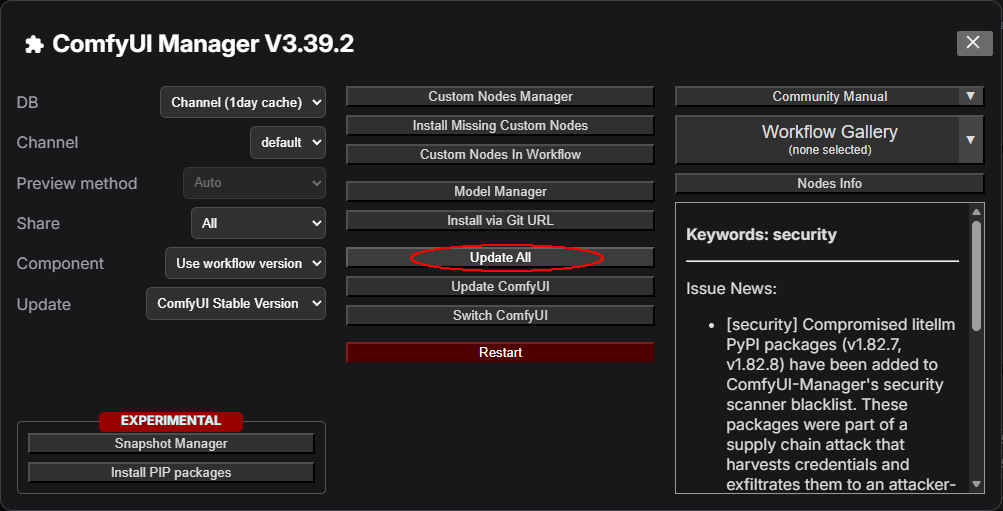Image resolution: width=1003 pixels, height=511 pixels.
Task: Open the Component Use workflow version dropdown
Action: click(246, 263)
